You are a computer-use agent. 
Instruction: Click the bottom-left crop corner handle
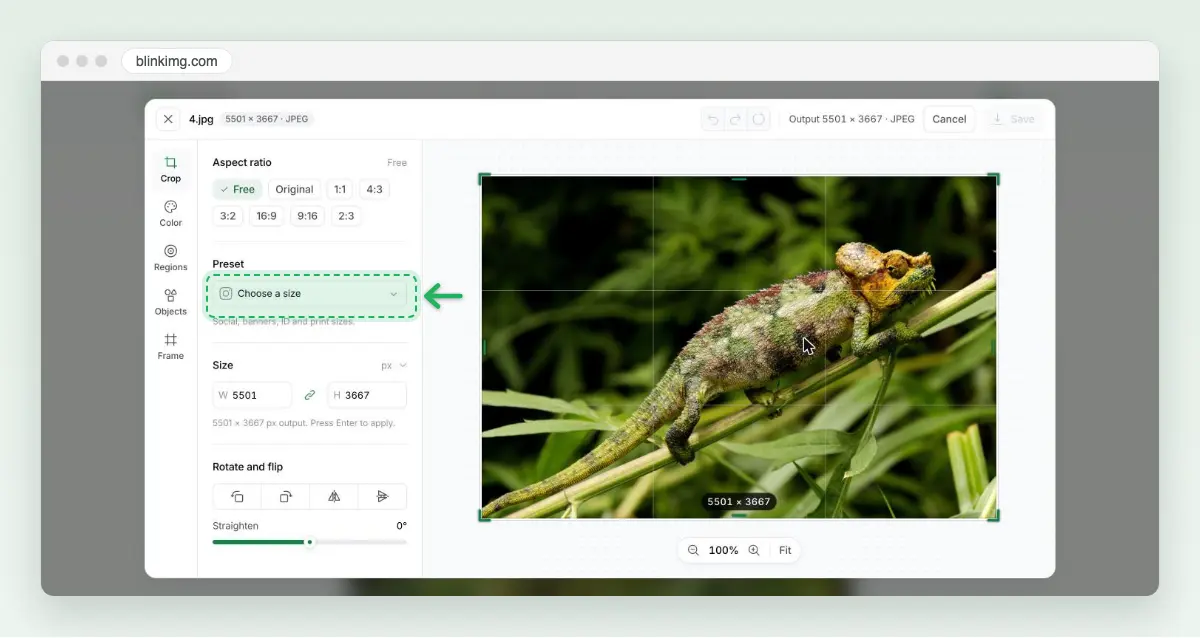pos(484,515)
